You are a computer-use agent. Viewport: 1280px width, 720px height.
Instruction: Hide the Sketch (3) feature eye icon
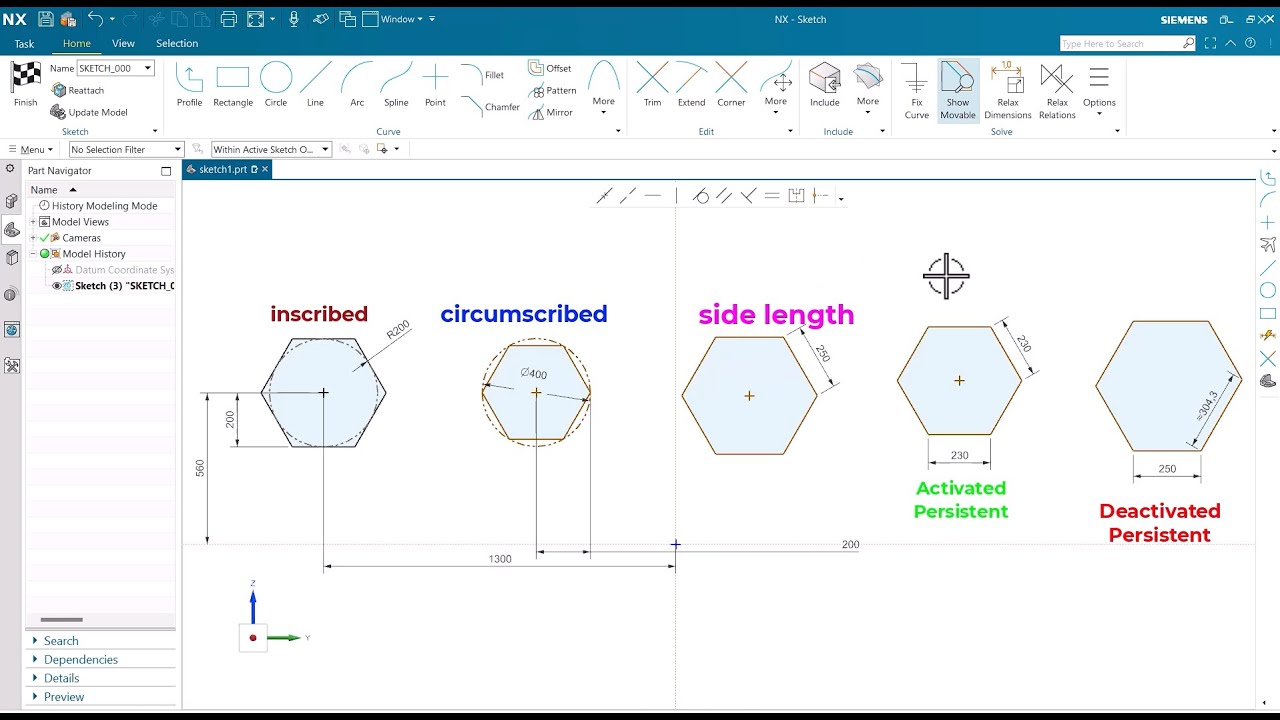coord(57,286)
